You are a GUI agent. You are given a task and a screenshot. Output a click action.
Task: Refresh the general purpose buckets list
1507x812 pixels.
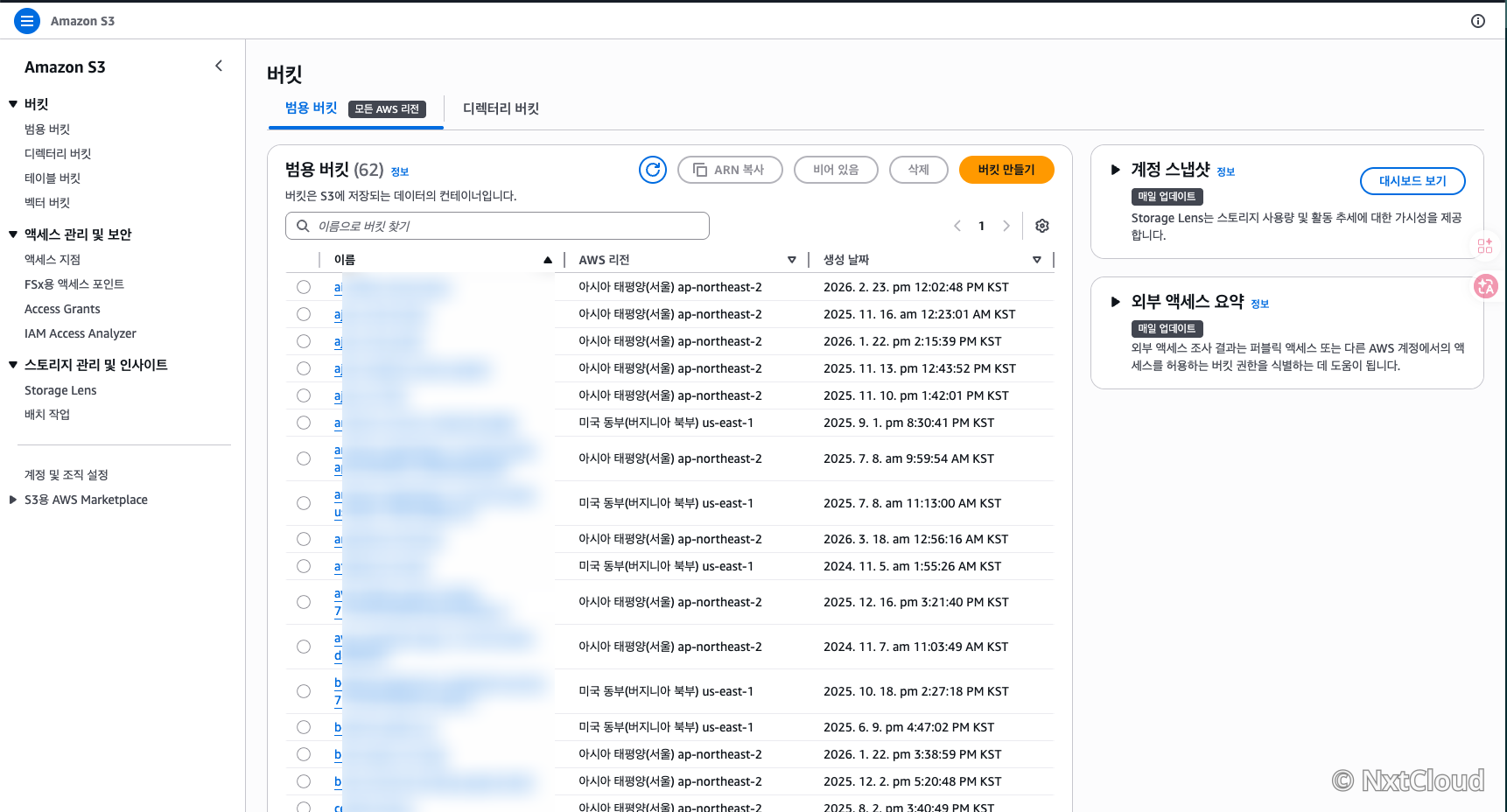653,170
